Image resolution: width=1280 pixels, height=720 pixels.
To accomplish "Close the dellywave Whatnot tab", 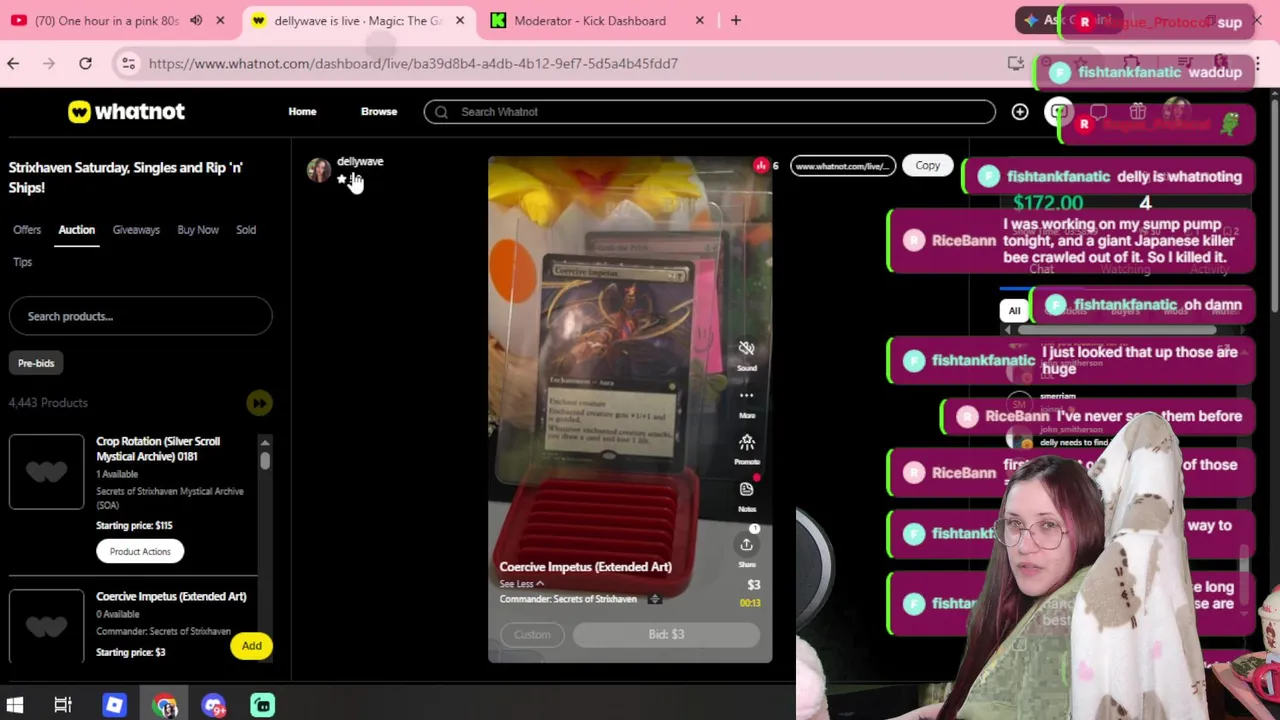I will 460,20.
